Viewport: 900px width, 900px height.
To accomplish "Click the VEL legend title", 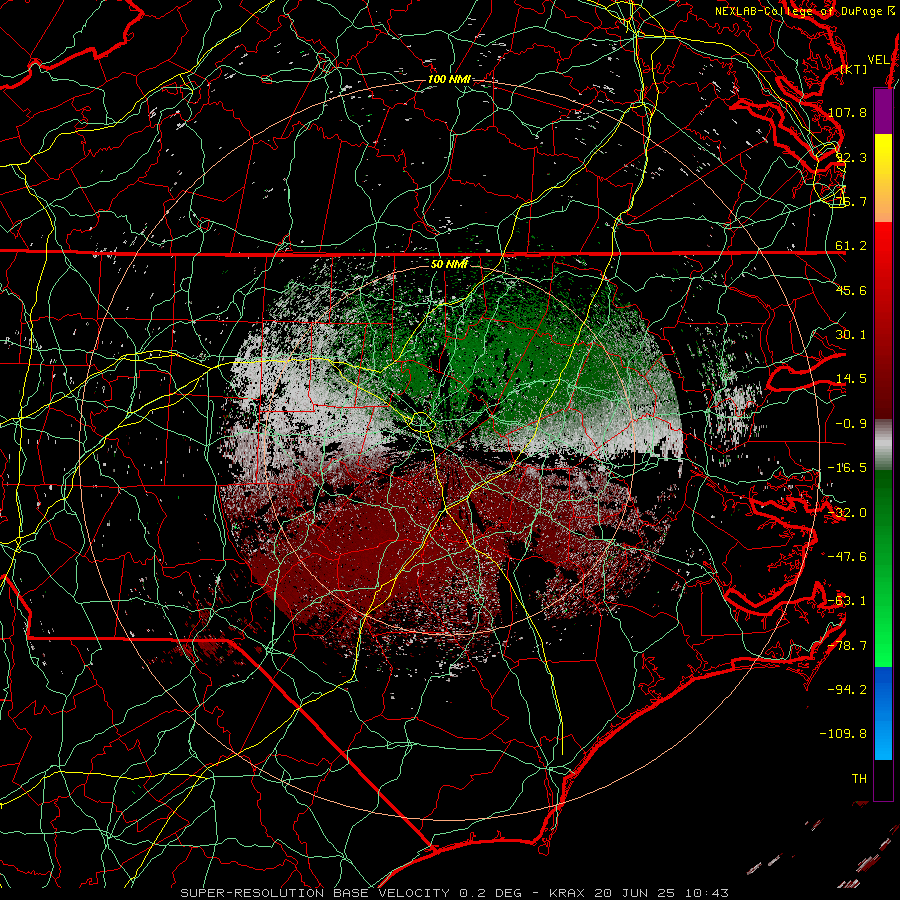I will [878, 60].
